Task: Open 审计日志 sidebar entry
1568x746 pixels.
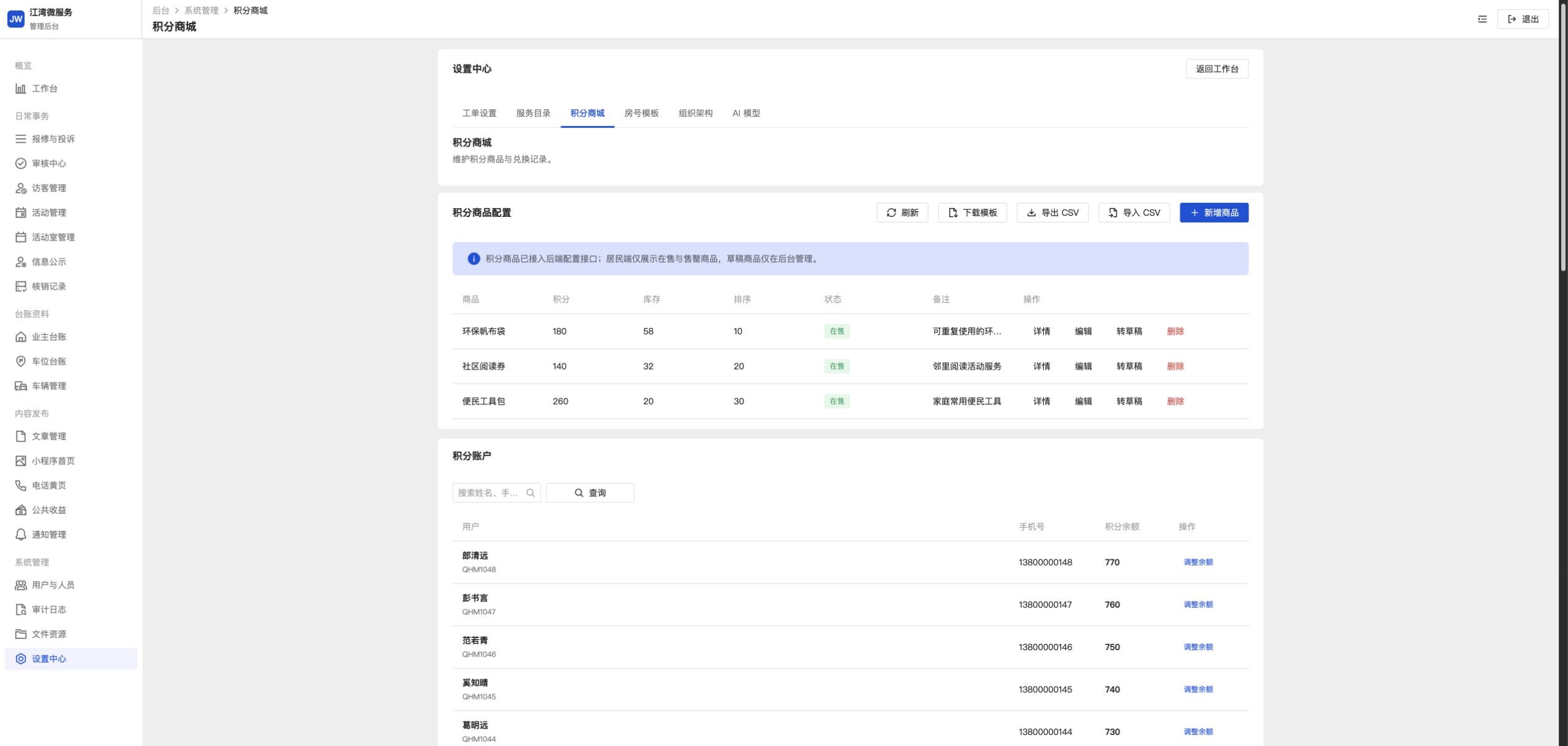Action: tap(71, 609)
